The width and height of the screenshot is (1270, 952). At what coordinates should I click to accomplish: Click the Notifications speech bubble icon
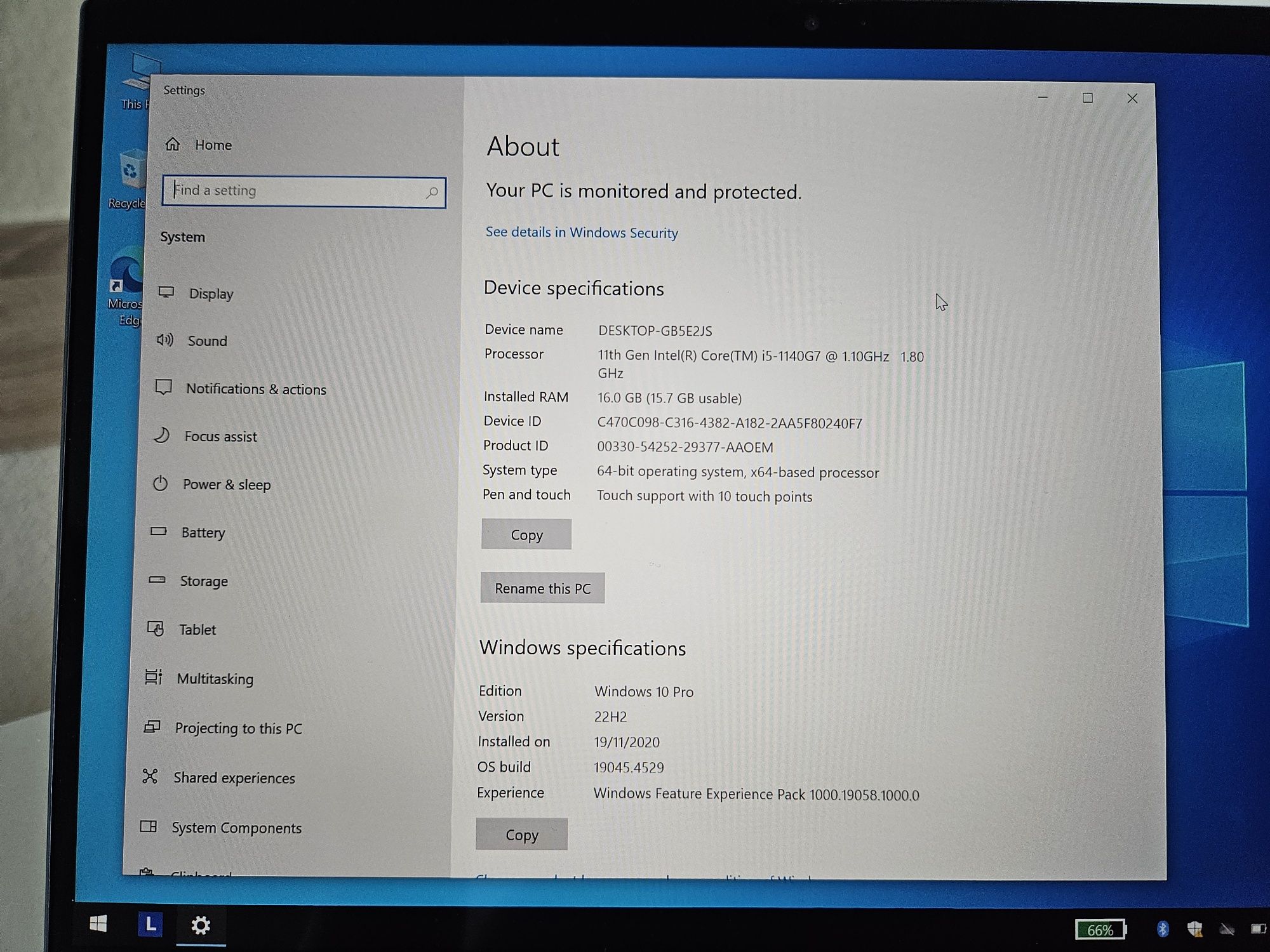pyautogui.click(x=163, y=387)
